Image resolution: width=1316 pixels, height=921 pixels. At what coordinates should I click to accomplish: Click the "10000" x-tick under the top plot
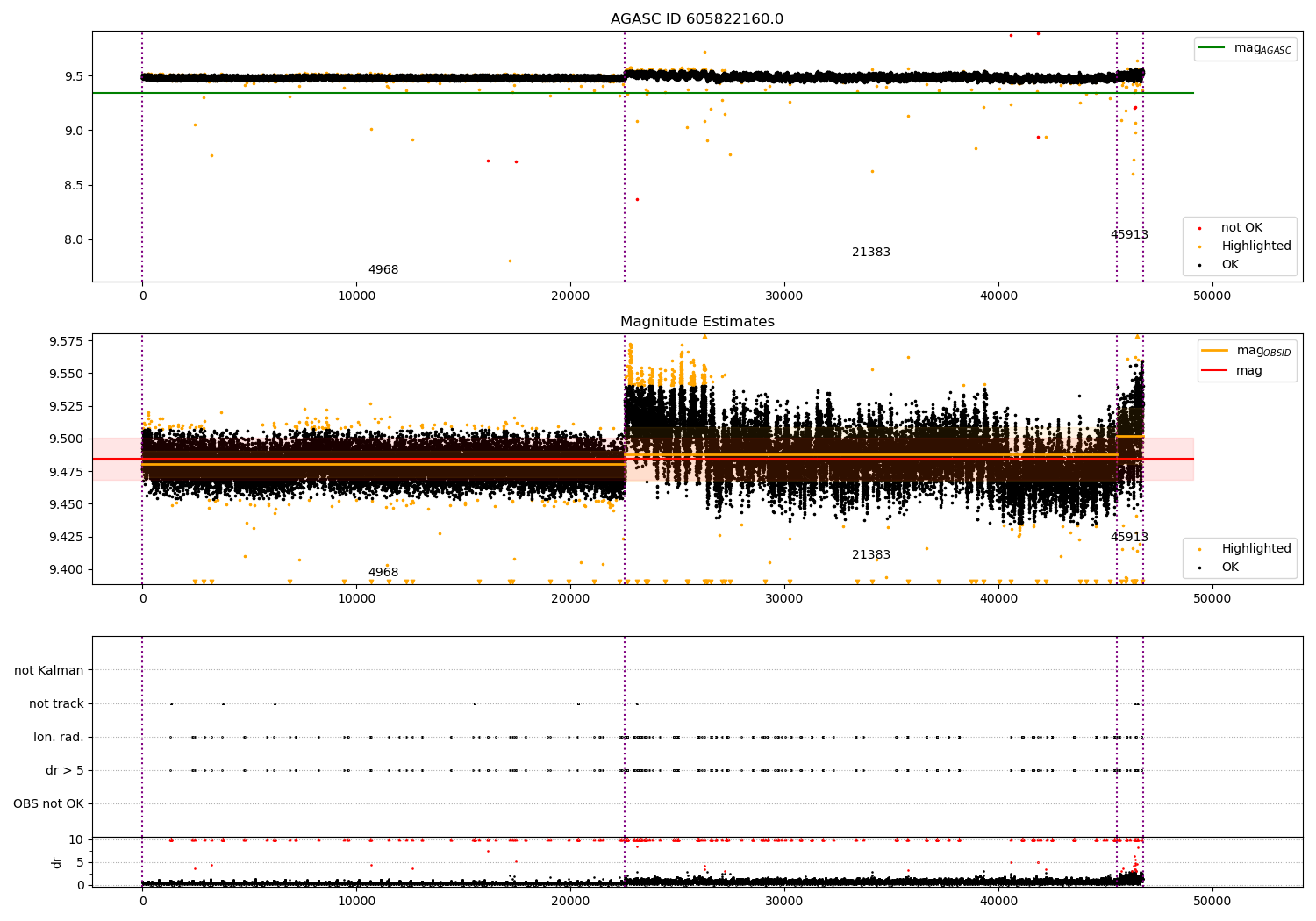(x=356, y=296)
